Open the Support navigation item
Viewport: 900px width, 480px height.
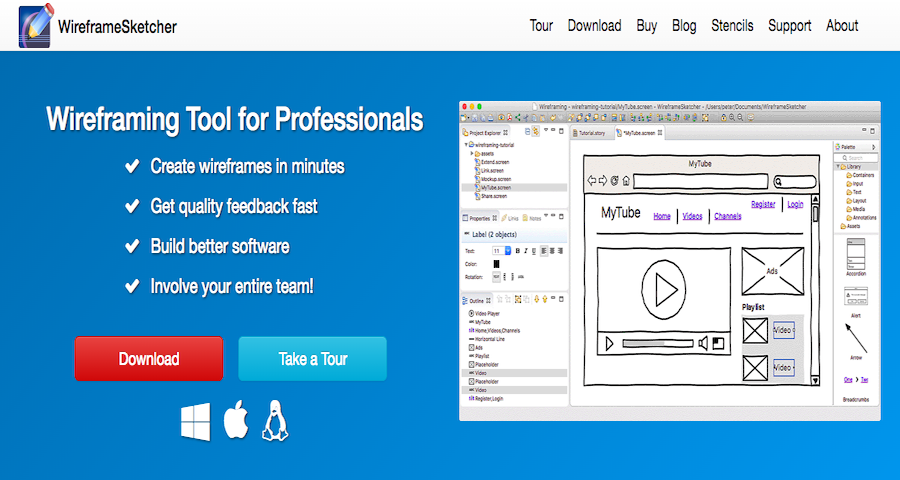pos(790,26)
